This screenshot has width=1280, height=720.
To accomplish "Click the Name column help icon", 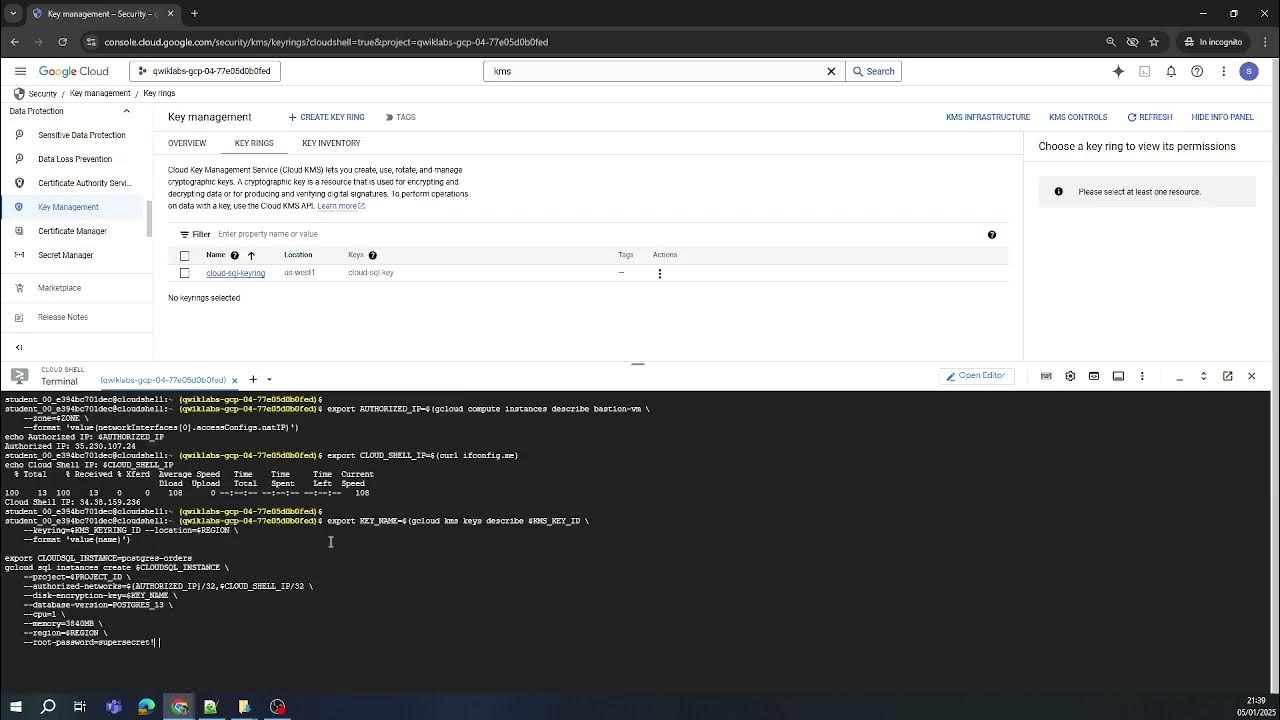I will tap(235, 255).
